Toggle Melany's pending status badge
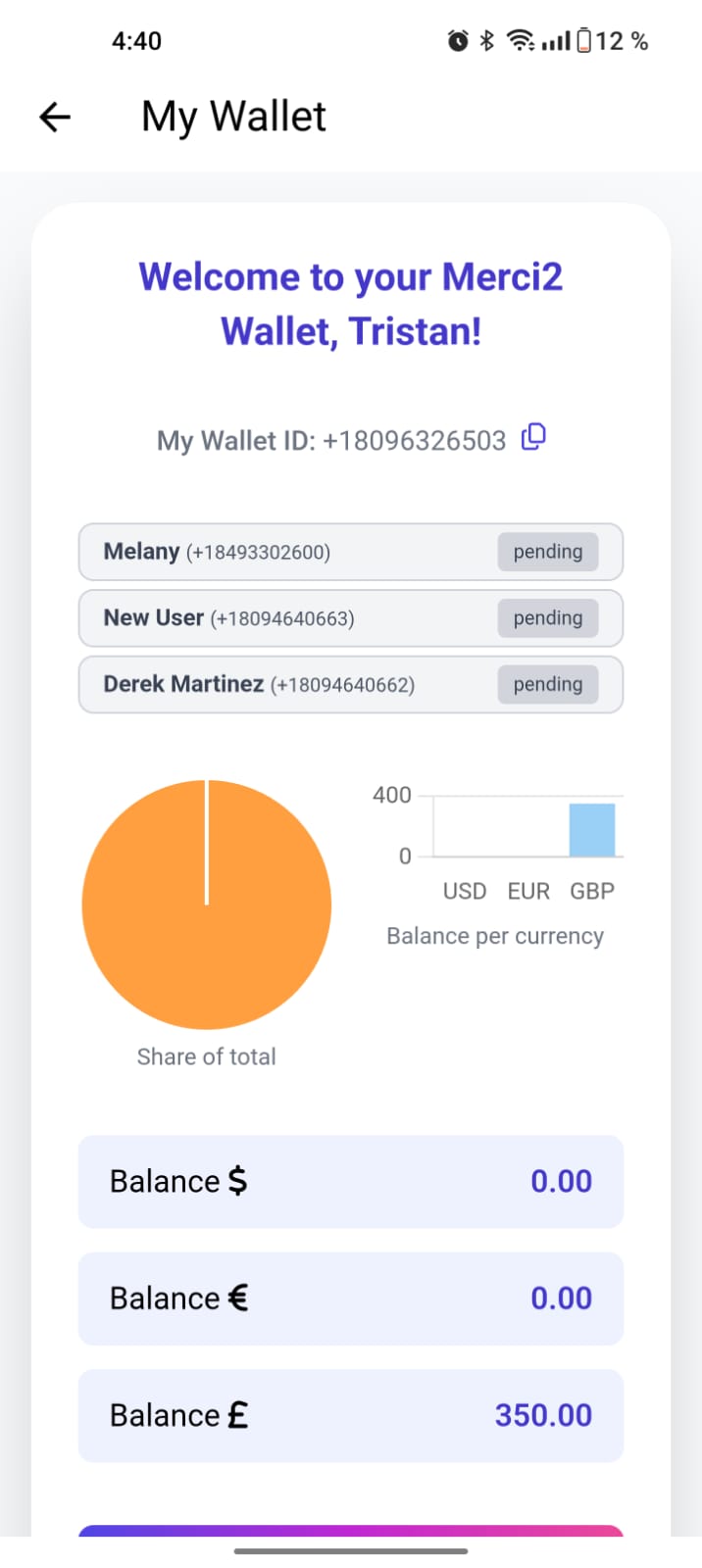This screenshot has height=1568, width=702. pyautogui.click(x=547, y=552)
